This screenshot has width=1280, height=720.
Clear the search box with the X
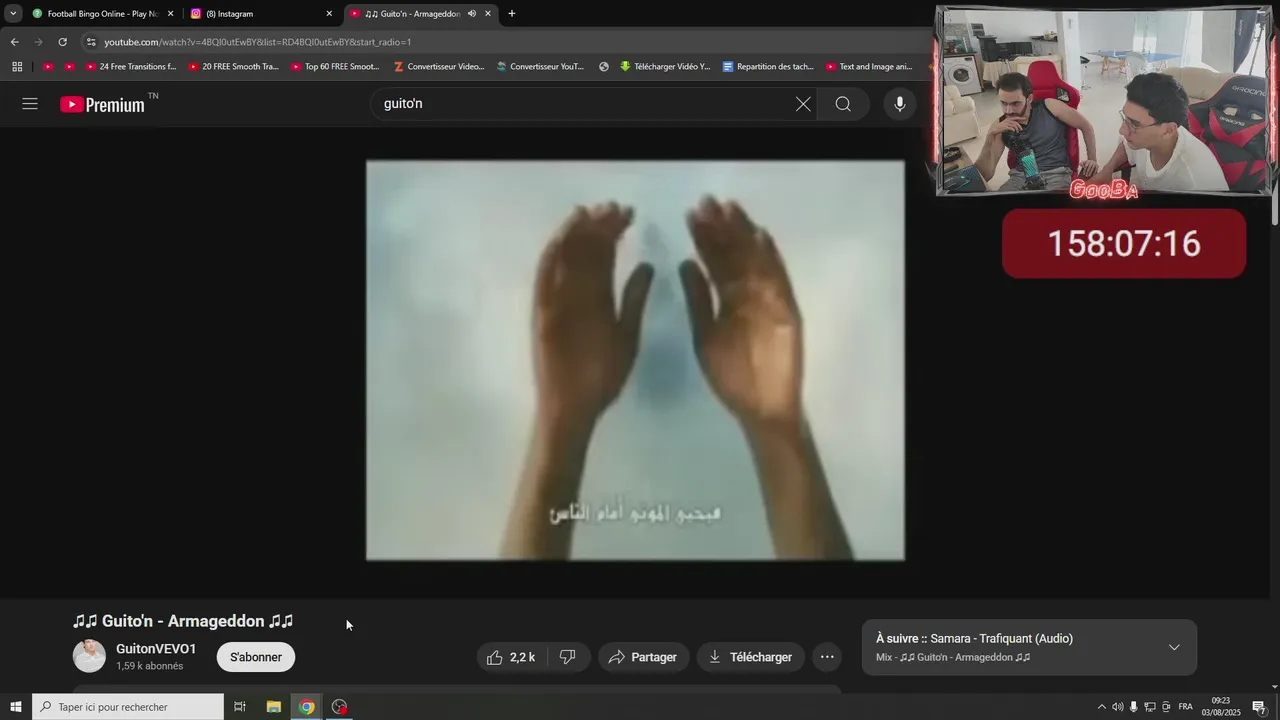[803, 104]
